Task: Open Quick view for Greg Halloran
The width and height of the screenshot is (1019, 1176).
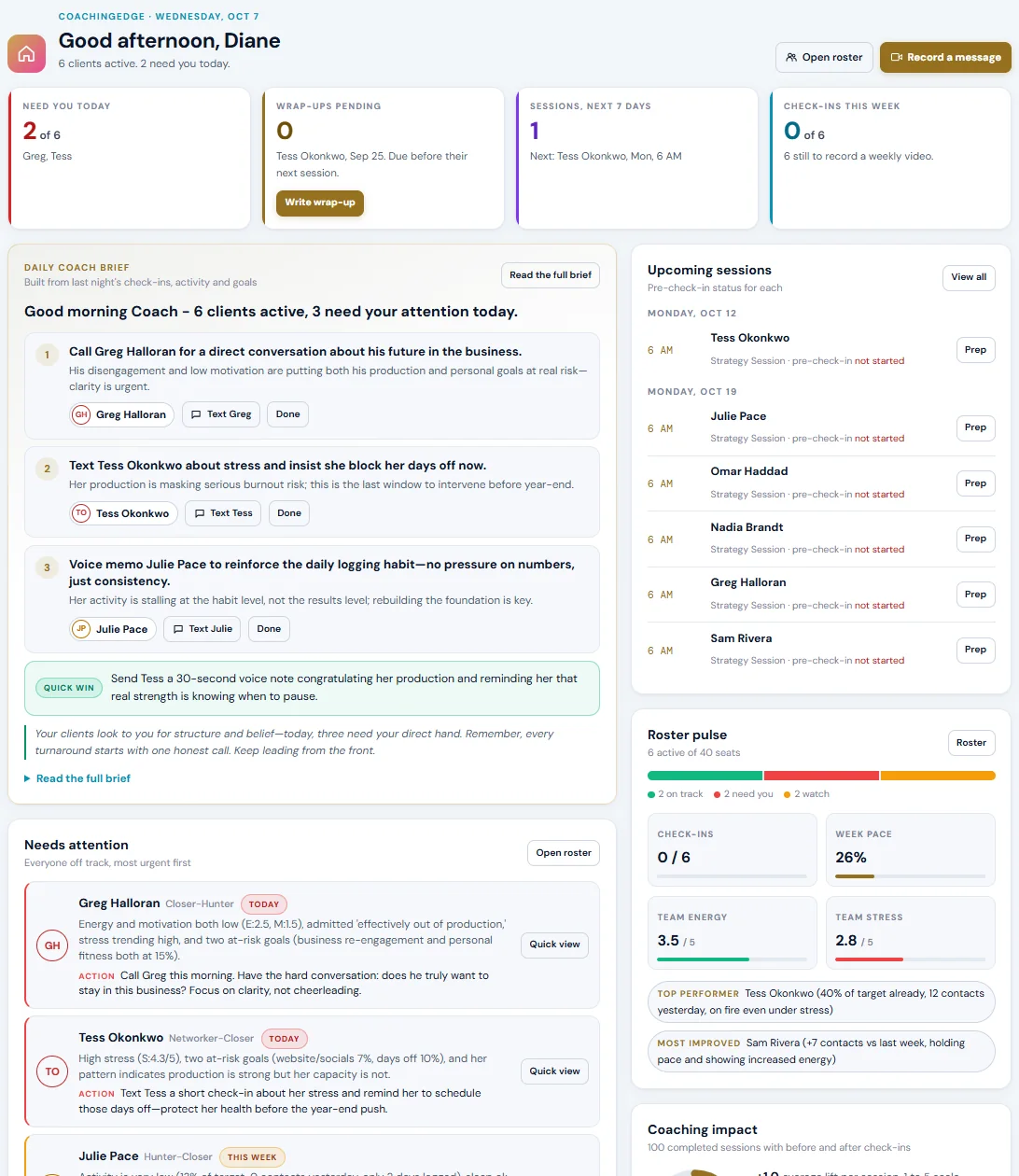Action: click(554, 945)
